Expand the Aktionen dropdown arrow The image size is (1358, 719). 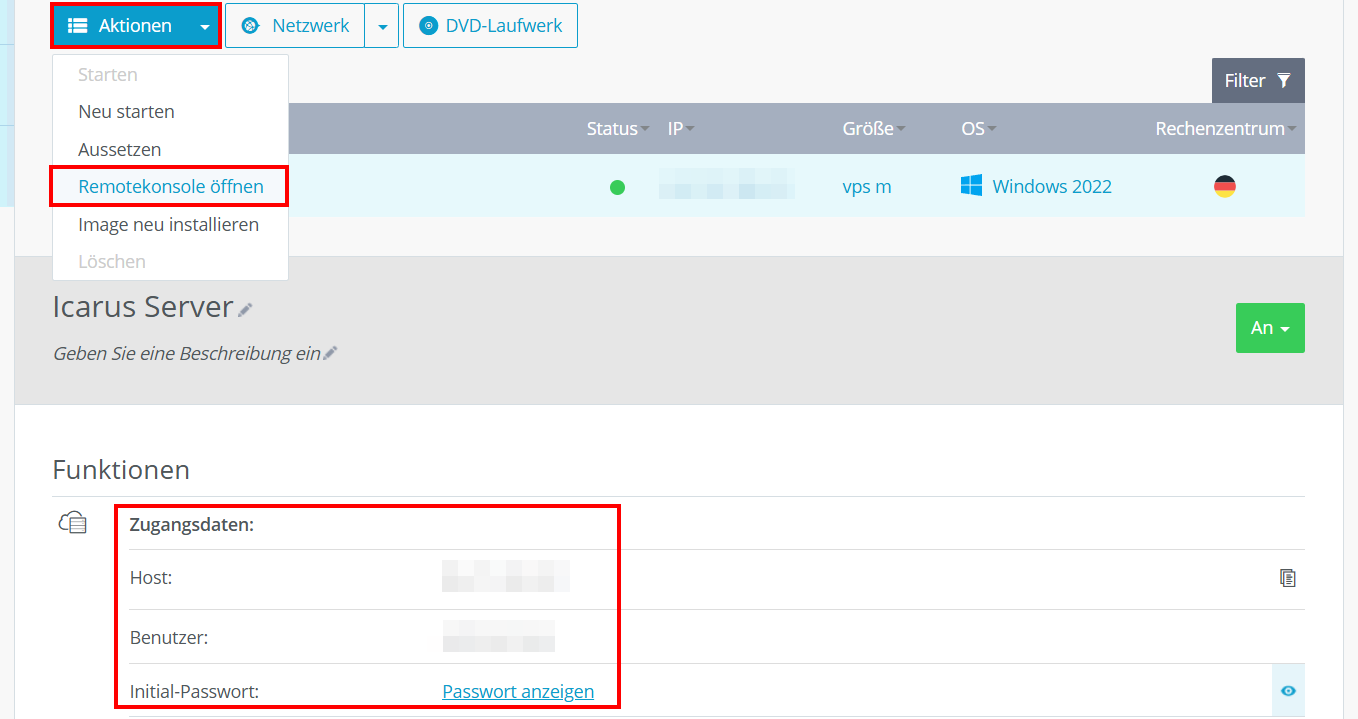(204, 27)
